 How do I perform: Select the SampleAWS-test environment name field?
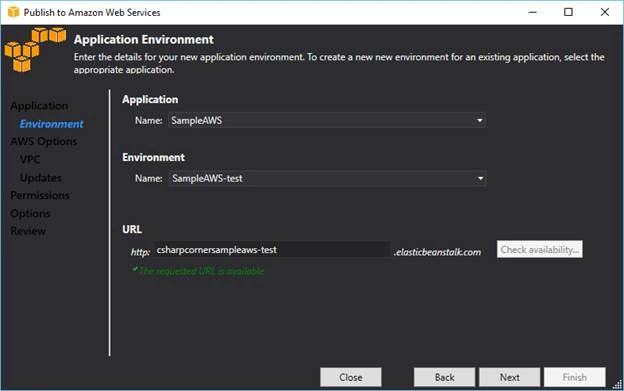[327, 179]
